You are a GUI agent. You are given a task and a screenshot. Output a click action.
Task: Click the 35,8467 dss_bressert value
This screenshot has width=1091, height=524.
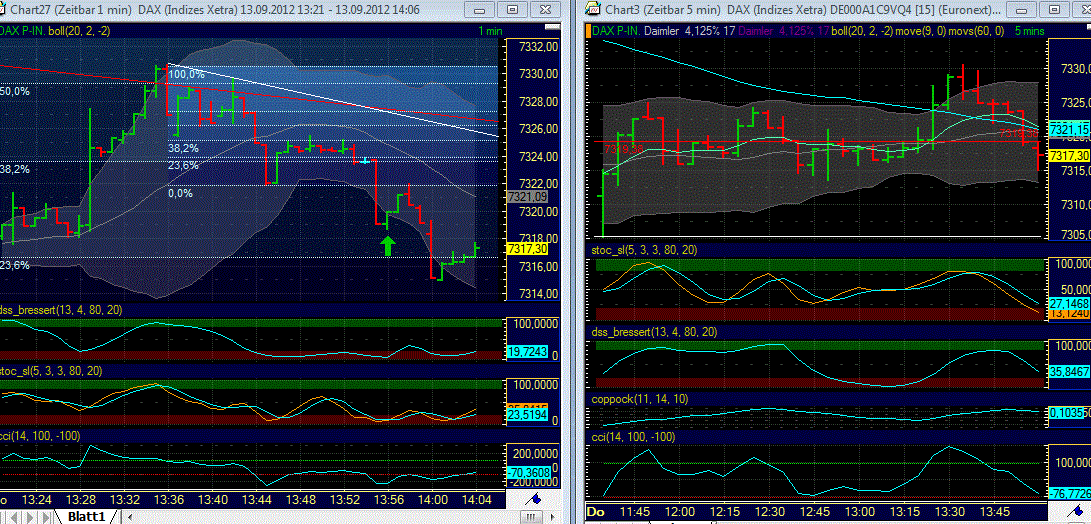tap(1069, 372)
